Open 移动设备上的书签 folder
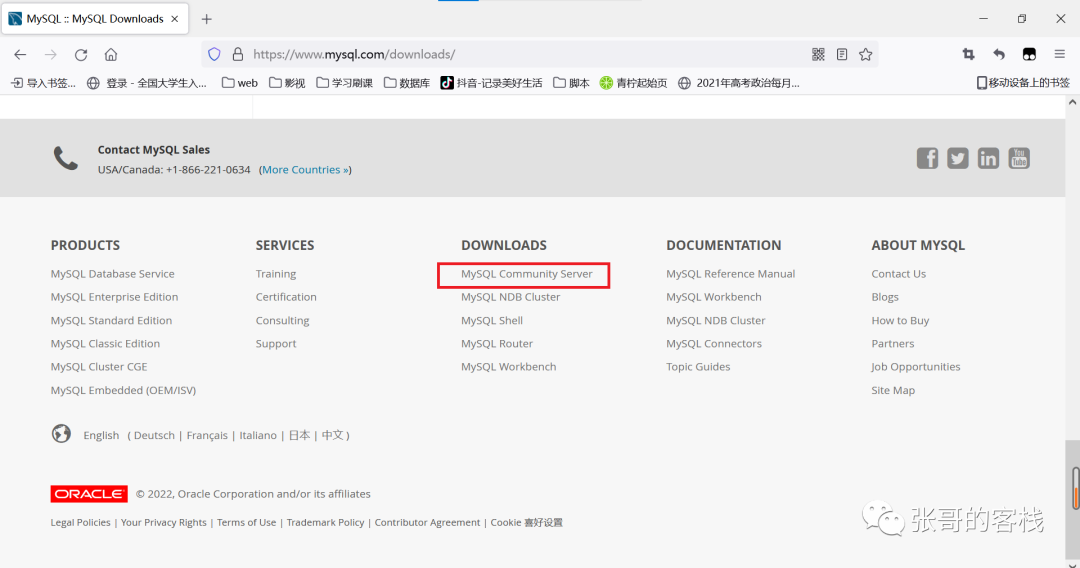 click(x=1023, y=83)
